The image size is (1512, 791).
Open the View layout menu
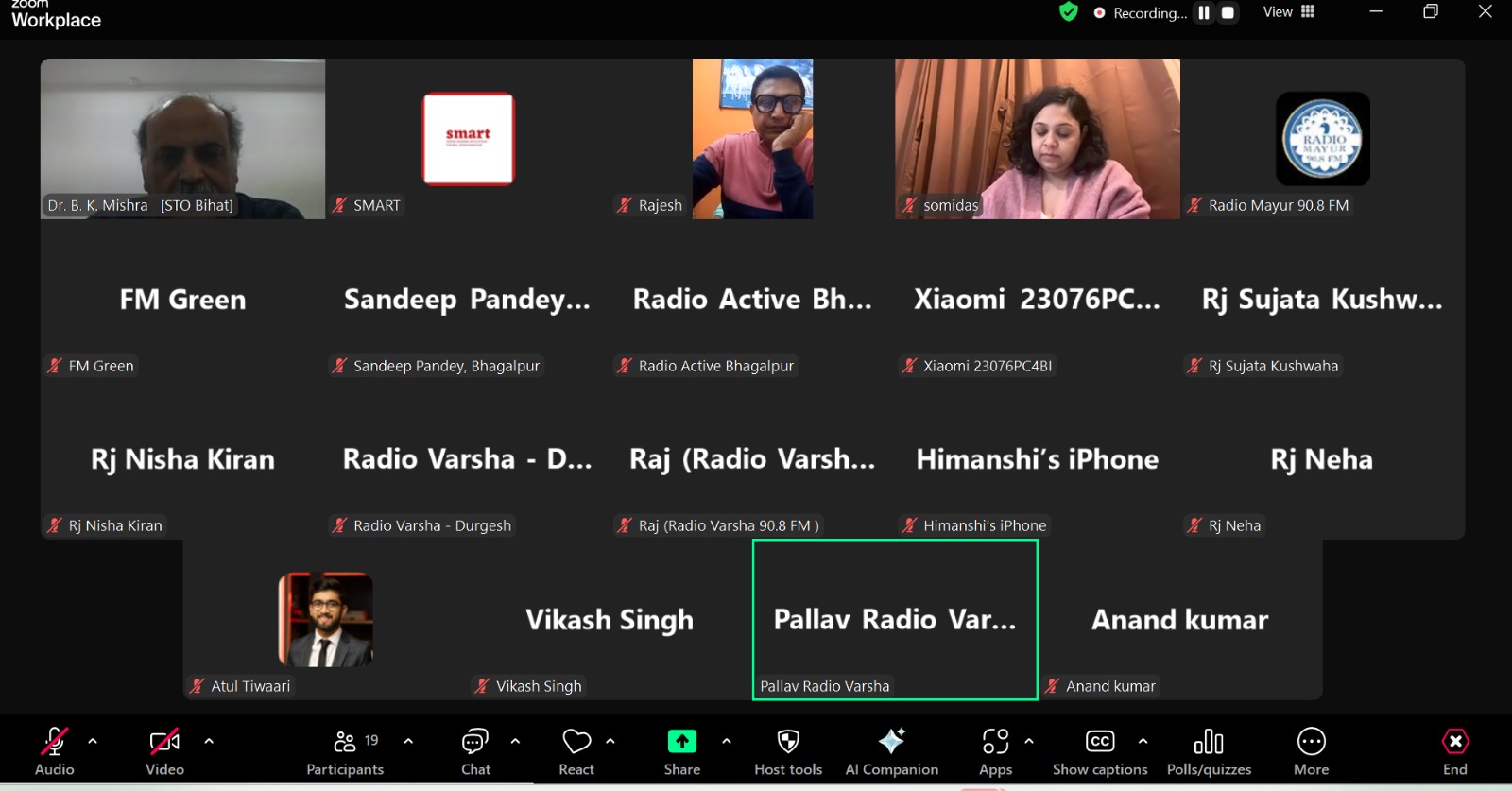(x=1289, y=12)
